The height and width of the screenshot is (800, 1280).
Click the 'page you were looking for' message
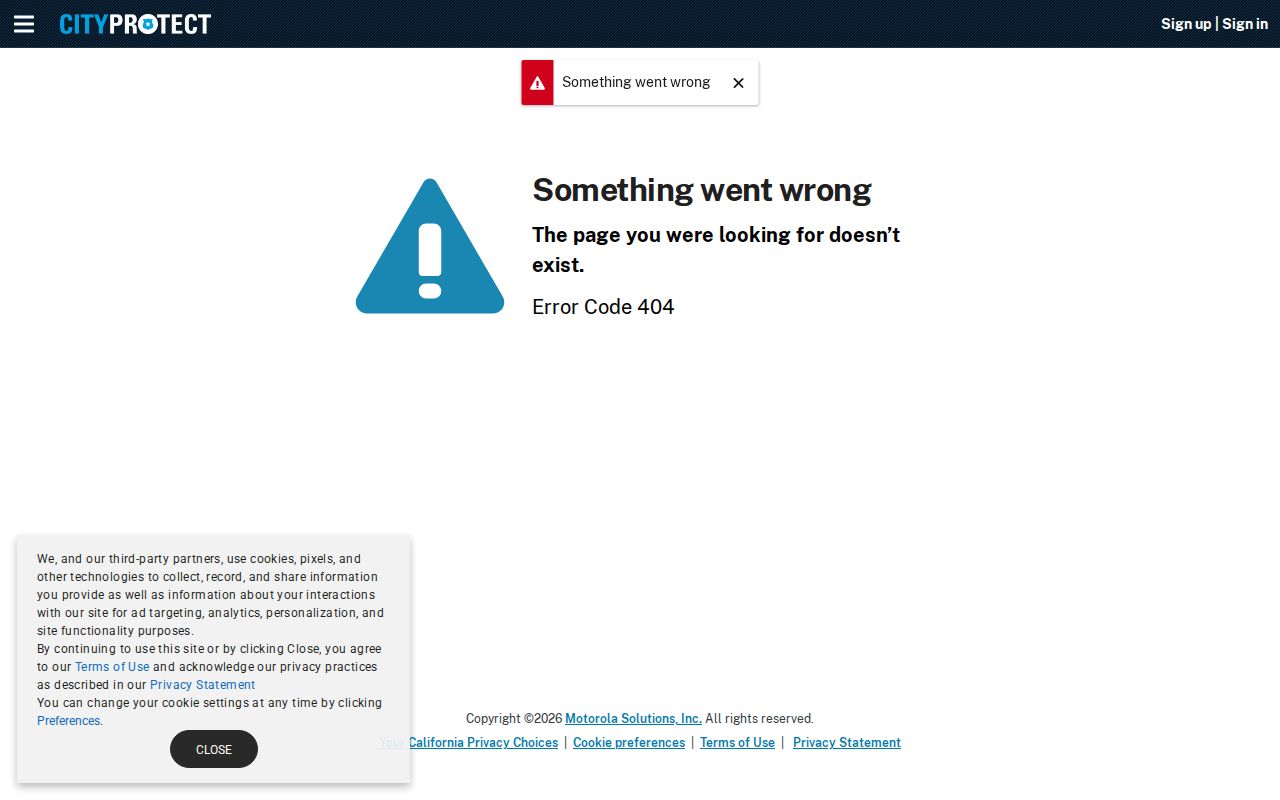716,250
